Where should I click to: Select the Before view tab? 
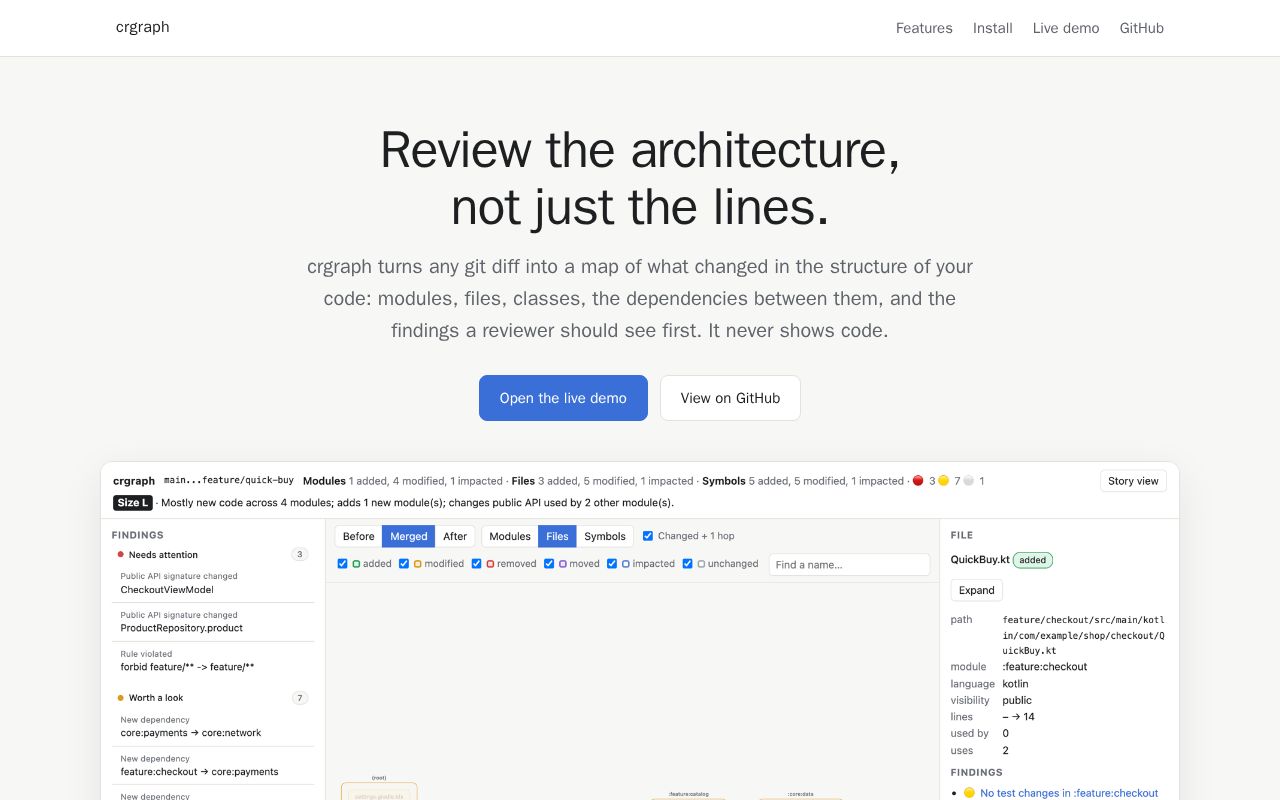tap(358, 536)
